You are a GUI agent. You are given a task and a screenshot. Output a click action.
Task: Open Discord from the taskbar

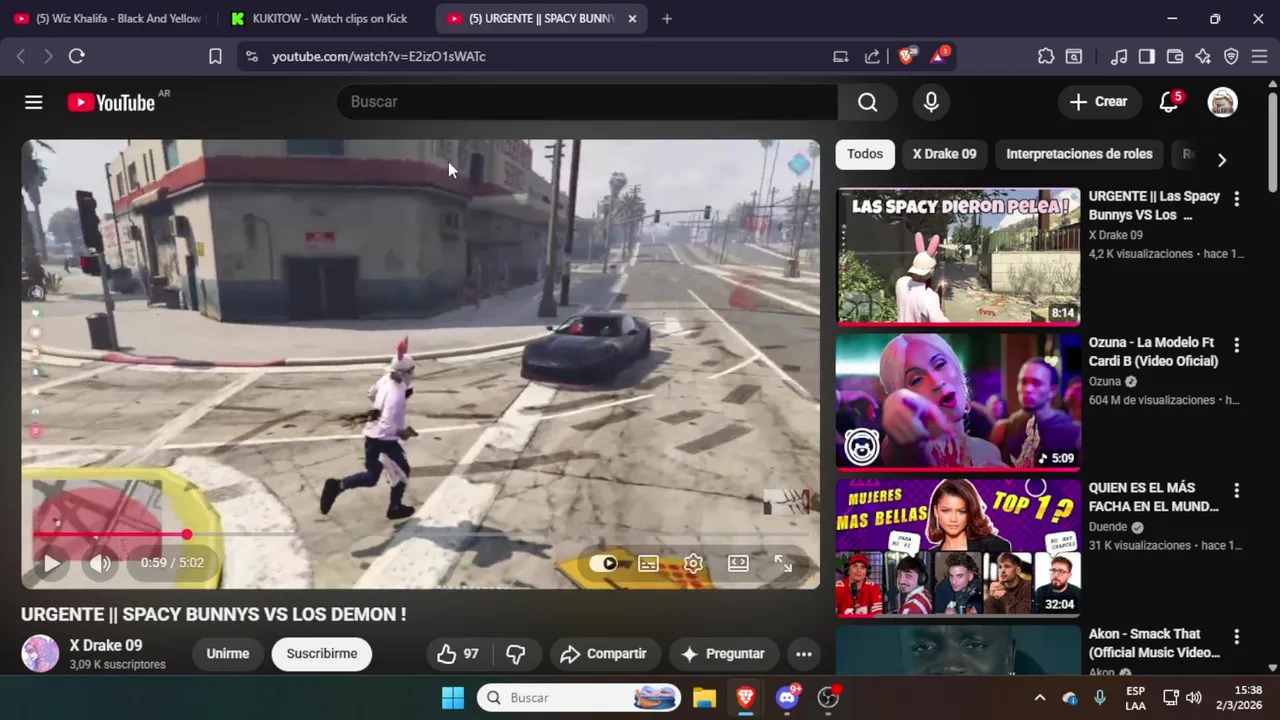787,698
